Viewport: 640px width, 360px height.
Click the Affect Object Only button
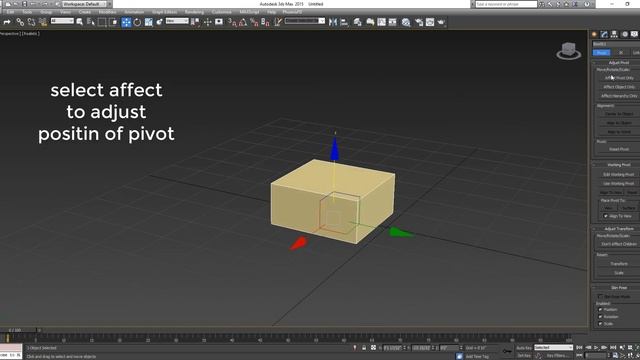click(x=619, y=87)
